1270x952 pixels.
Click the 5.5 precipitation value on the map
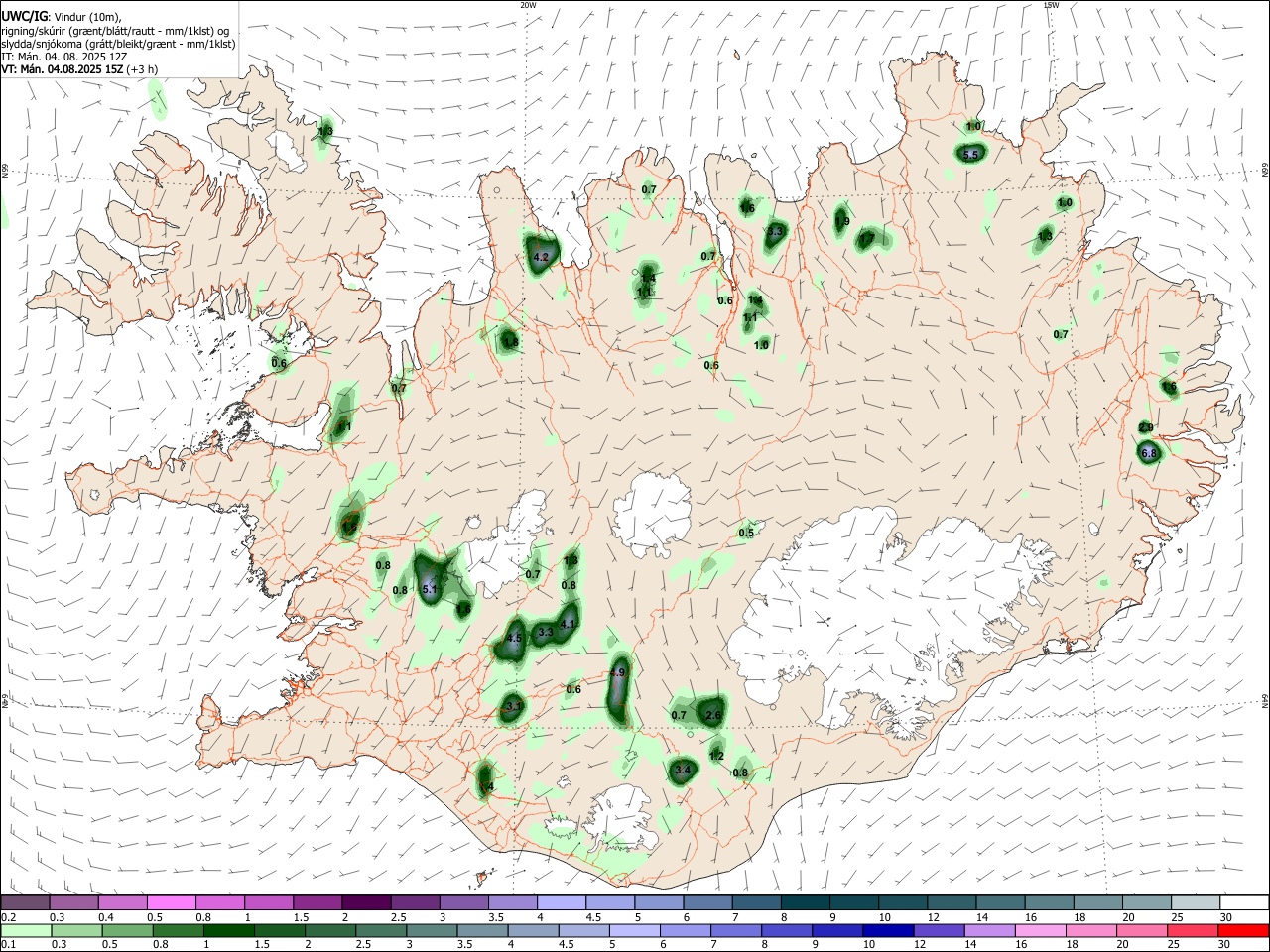pyautogui.click(x=971, y=155)
